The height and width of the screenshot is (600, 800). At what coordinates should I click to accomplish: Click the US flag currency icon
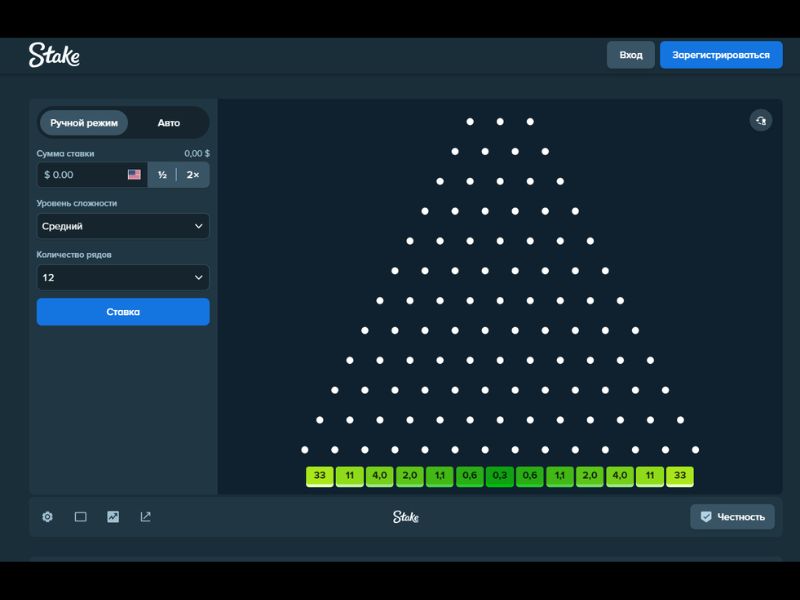coord(134,175)
